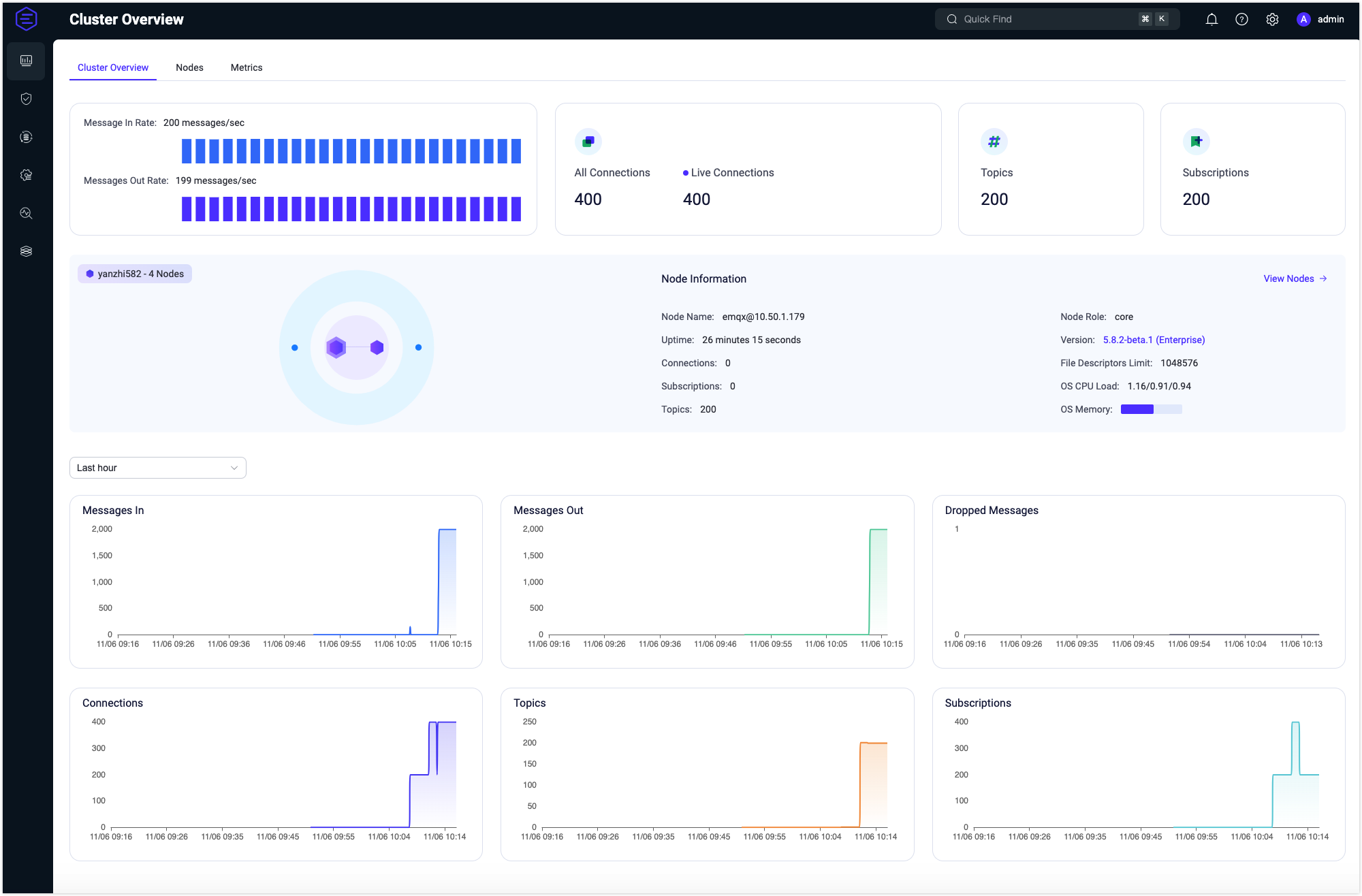
Task: Switch to the Nodes tab
Action: click(x=189, y=67)
